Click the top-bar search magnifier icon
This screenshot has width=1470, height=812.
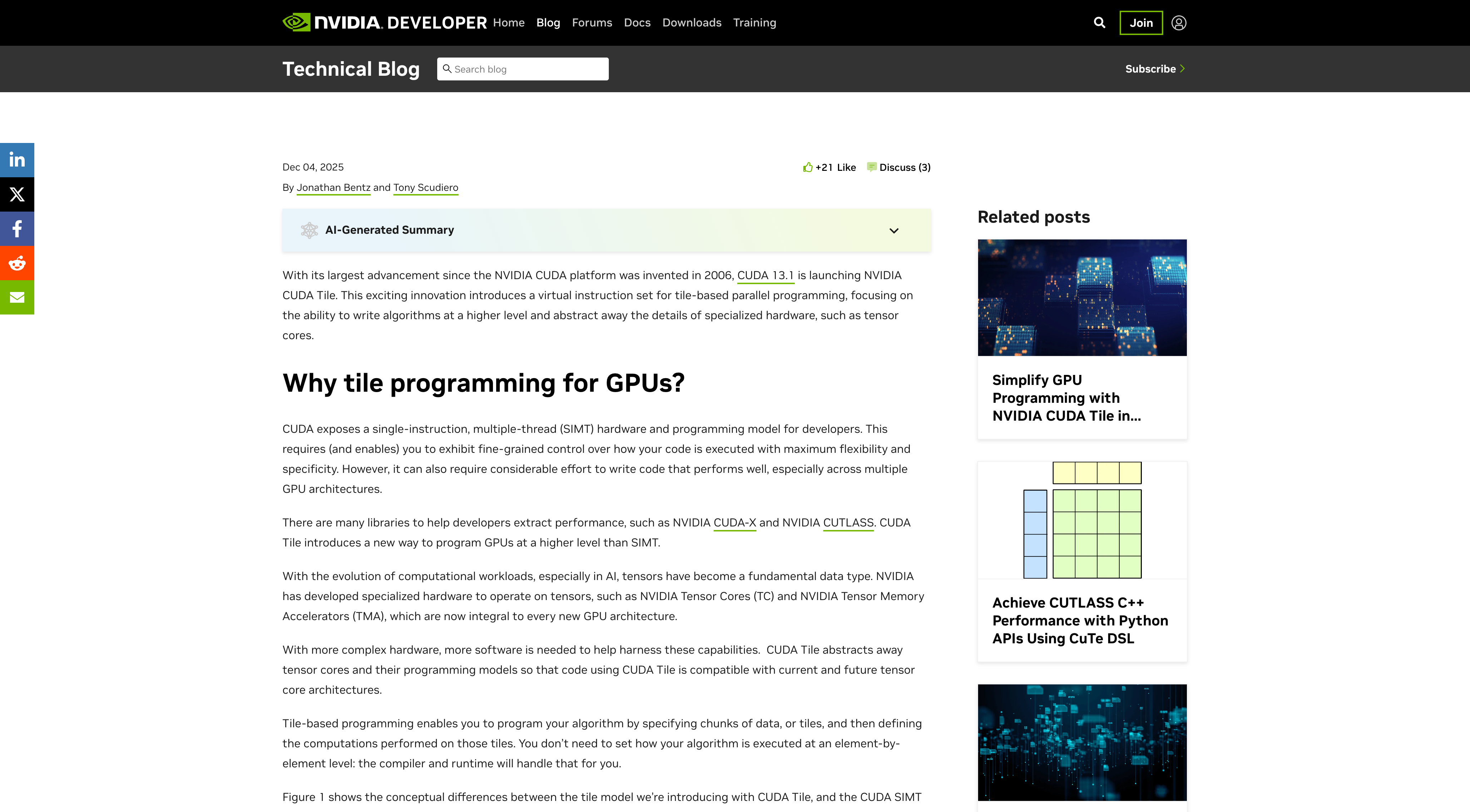pos(1099,23)
